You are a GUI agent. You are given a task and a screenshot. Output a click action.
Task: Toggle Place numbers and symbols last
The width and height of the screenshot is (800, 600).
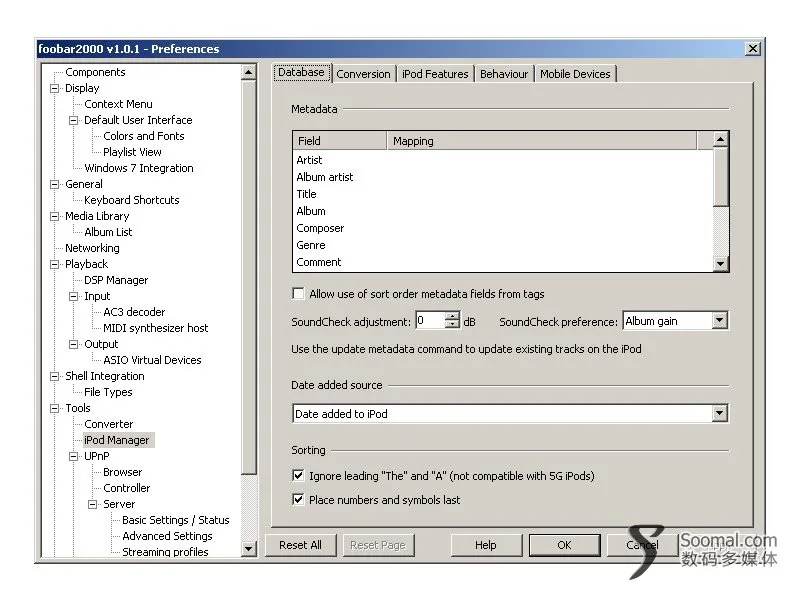tap(298, 499)
